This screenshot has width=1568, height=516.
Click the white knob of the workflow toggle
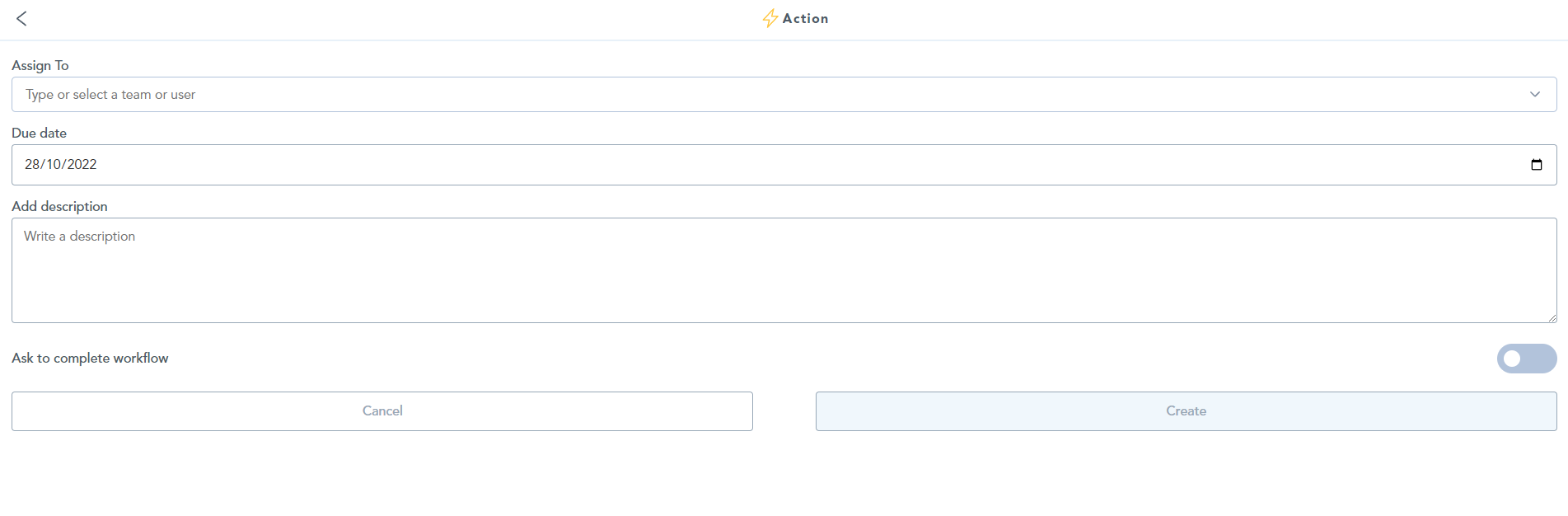pos(1512,359)
